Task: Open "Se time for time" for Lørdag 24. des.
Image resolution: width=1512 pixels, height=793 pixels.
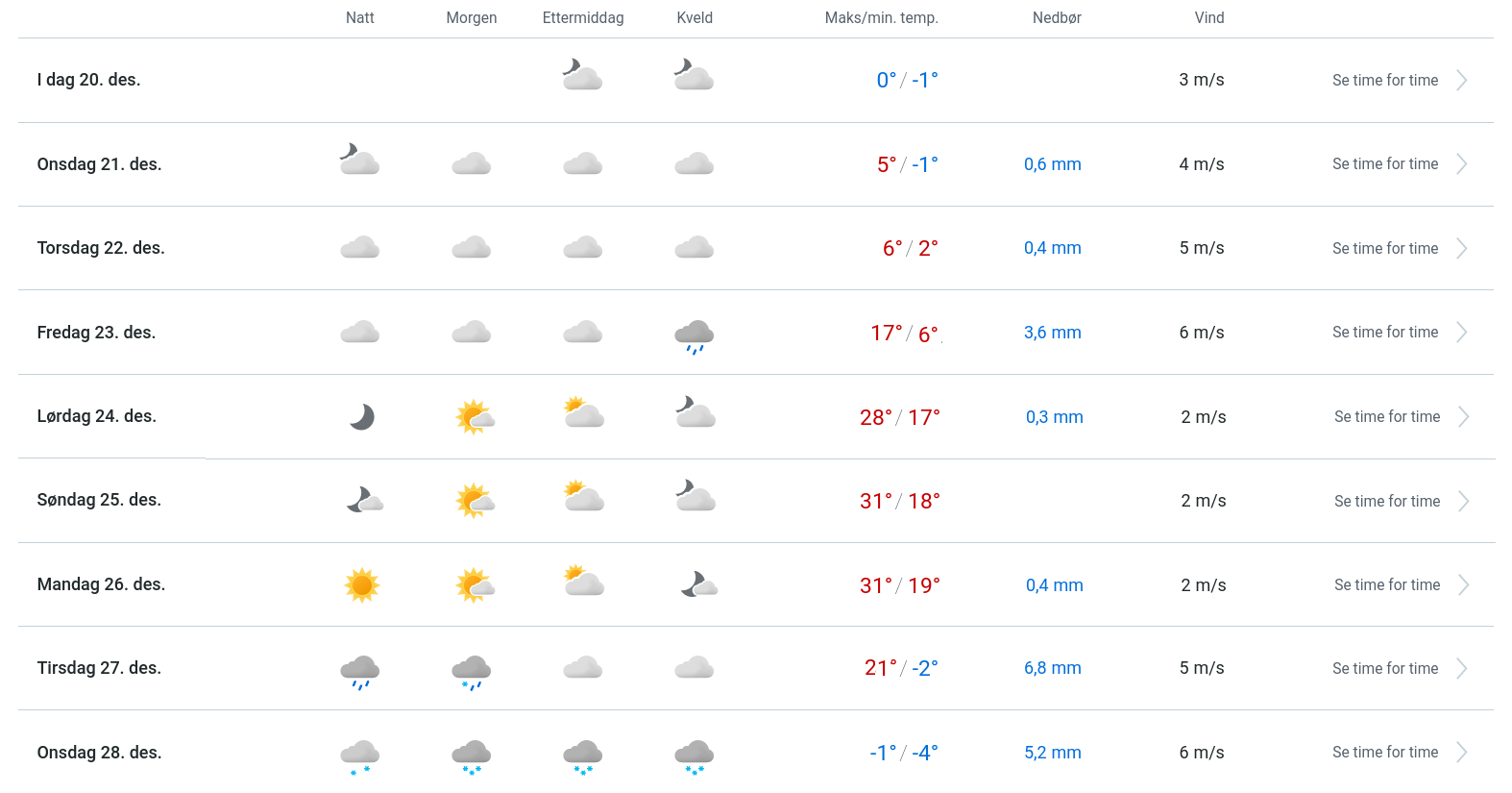Action: tap(1387, 417)
